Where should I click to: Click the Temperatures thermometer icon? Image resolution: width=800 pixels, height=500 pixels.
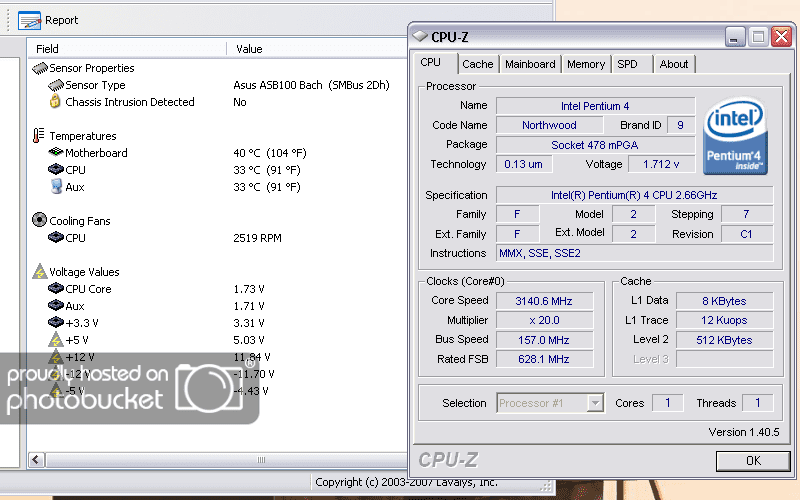[x=38, y=136]
